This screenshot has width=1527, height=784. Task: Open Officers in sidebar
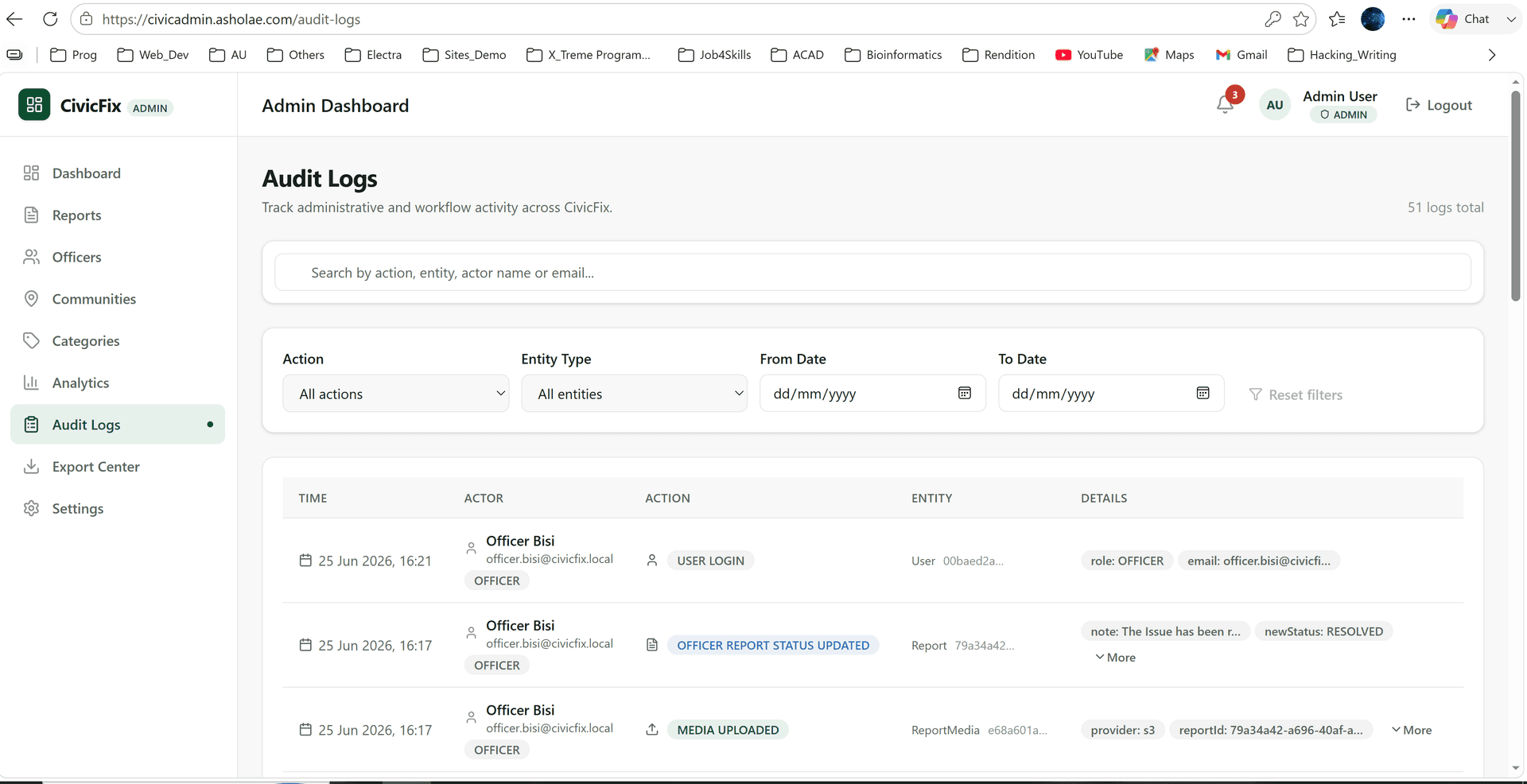pyautogui.click(x=118, y=257)
